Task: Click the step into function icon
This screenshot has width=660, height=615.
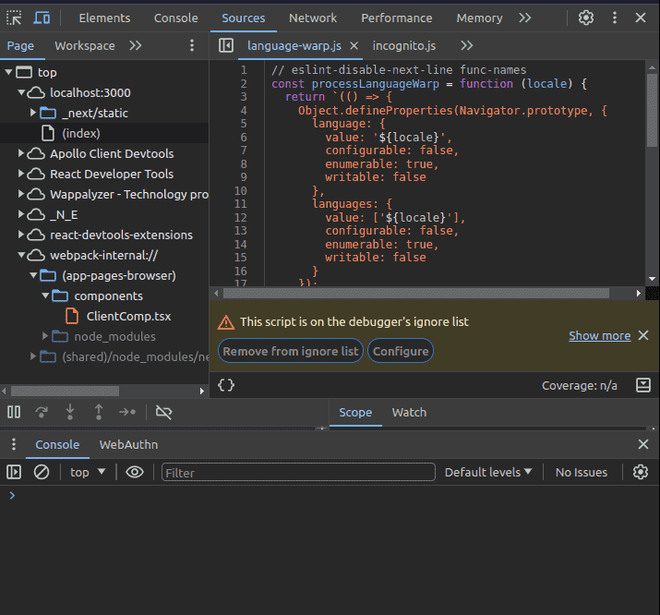Action: click(70, 411)
